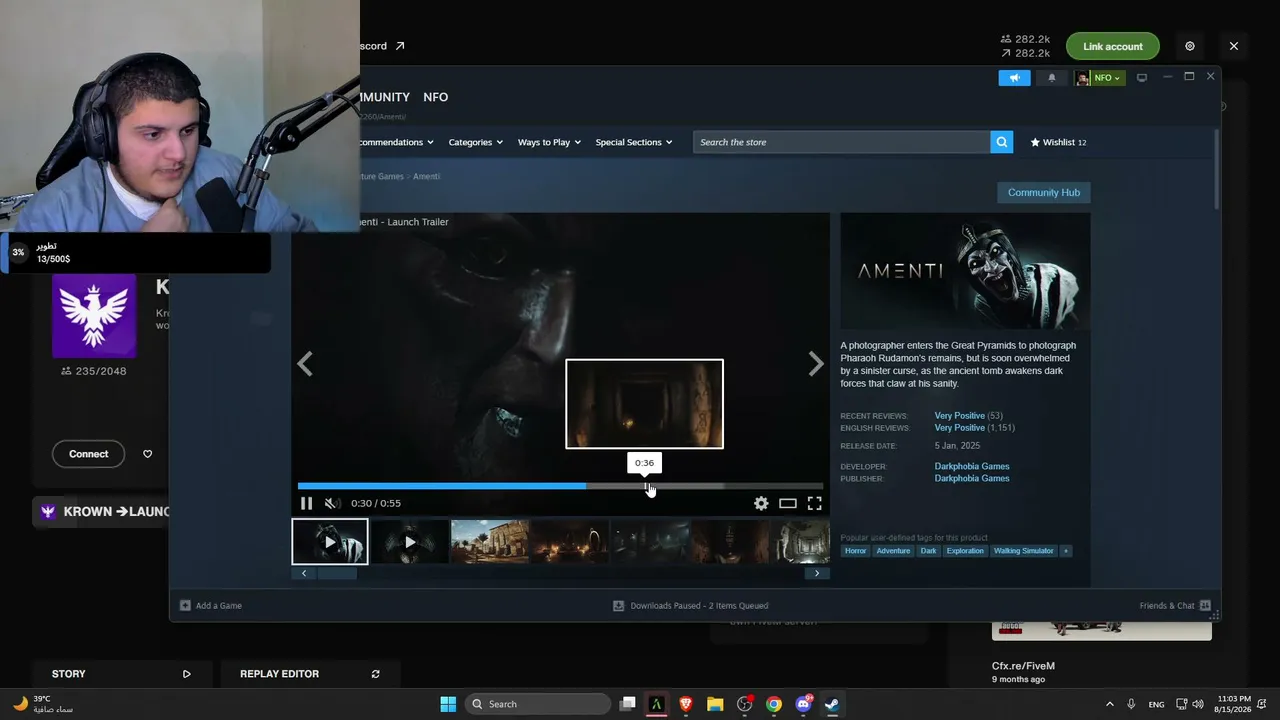Open the Wishlist
This screenshot has height=720, width=1280.
tap(1058, 142)
